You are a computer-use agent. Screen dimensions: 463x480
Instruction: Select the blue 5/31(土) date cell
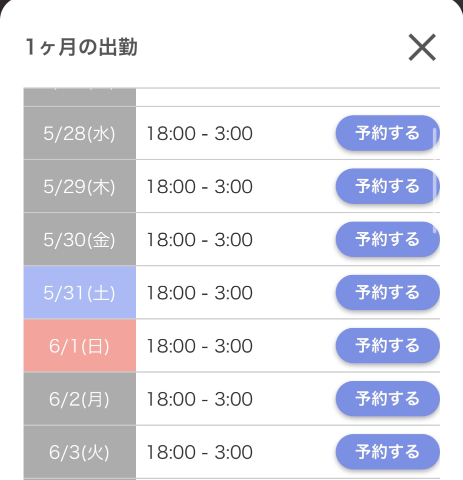(x=80, y=292)
